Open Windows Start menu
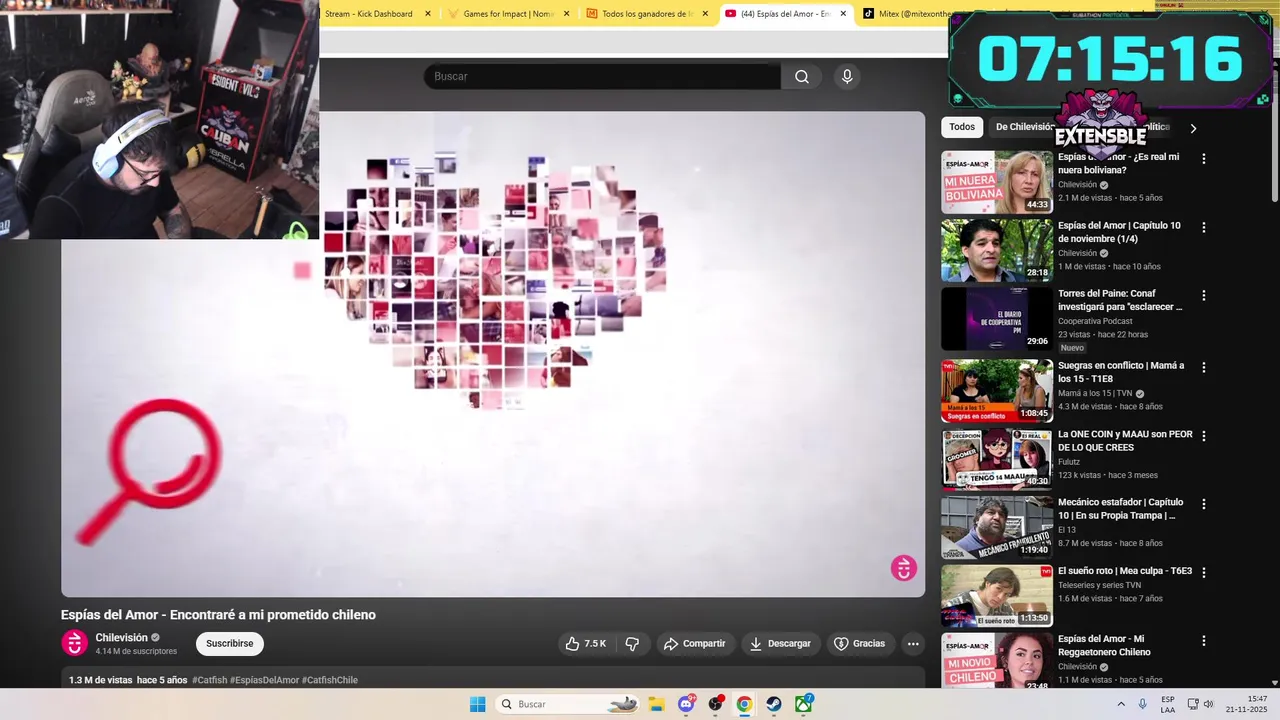The height and width of the screenshot is (720, 1280). point(478,704)
